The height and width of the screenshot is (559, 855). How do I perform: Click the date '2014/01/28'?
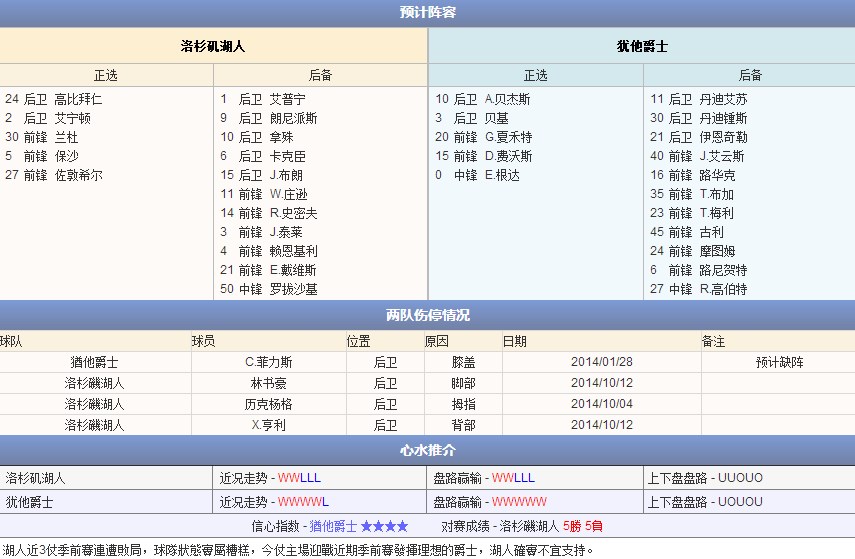point(601,362)
